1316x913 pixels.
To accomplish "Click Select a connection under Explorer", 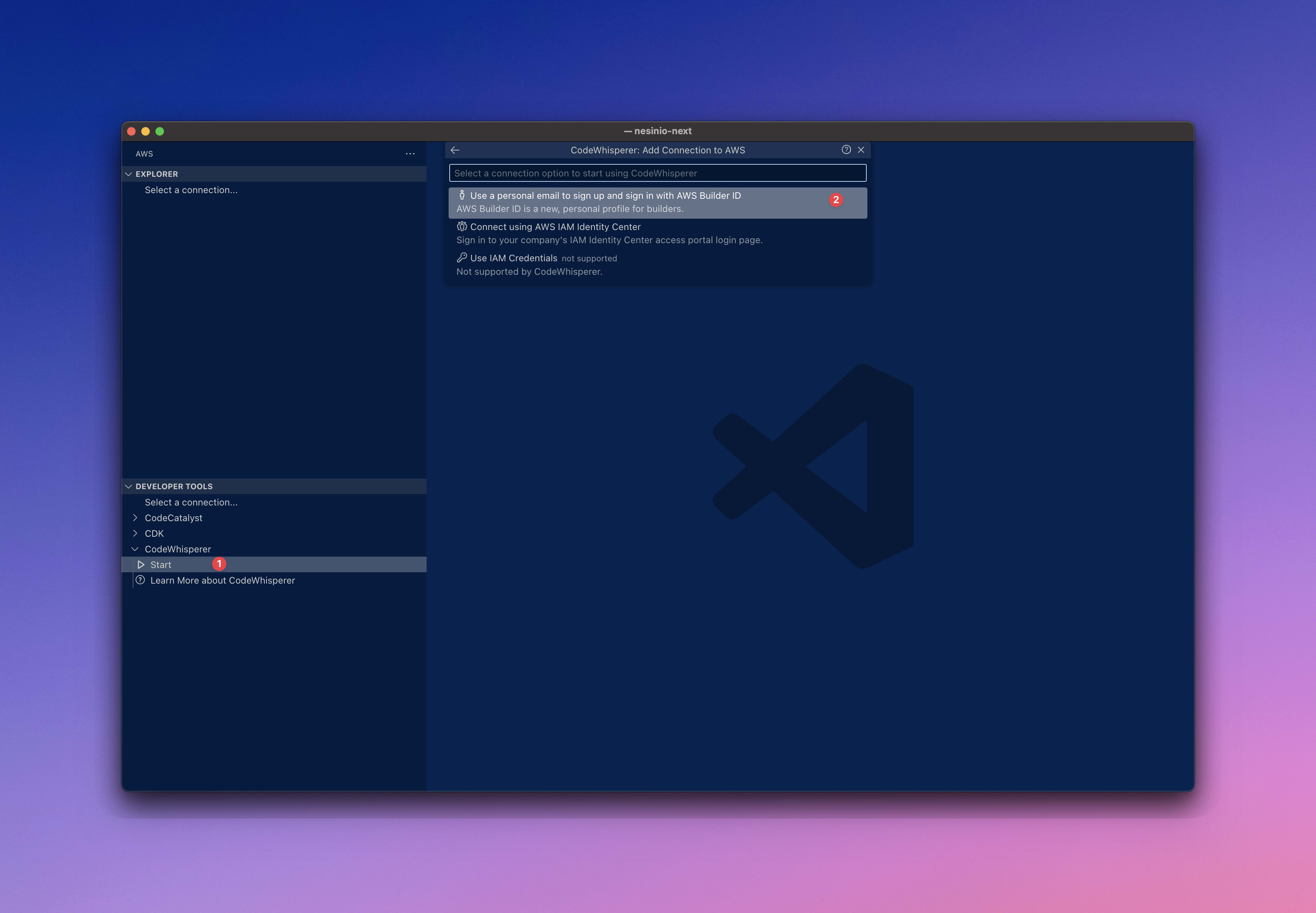I will 191,190.
